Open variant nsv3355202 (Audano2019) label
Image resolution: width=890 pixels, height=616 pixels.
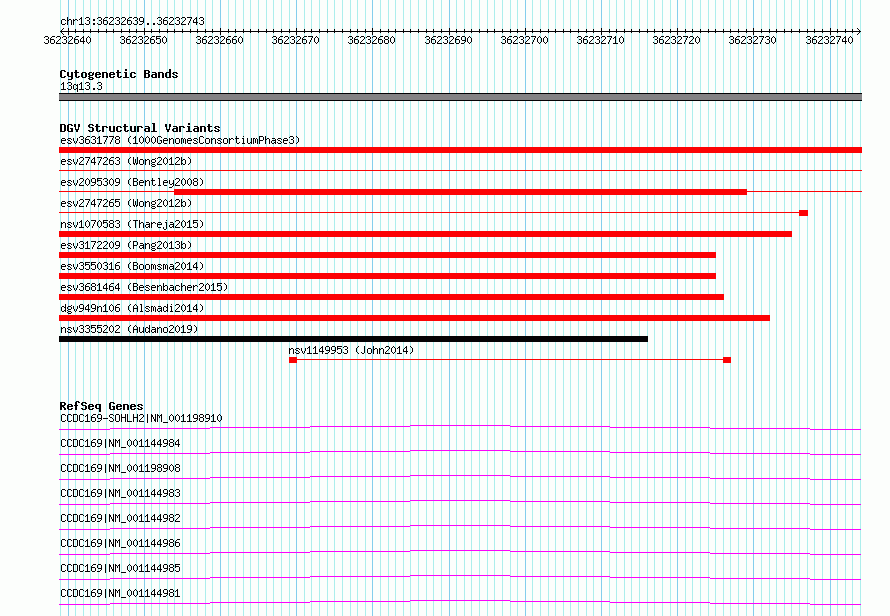129,329
